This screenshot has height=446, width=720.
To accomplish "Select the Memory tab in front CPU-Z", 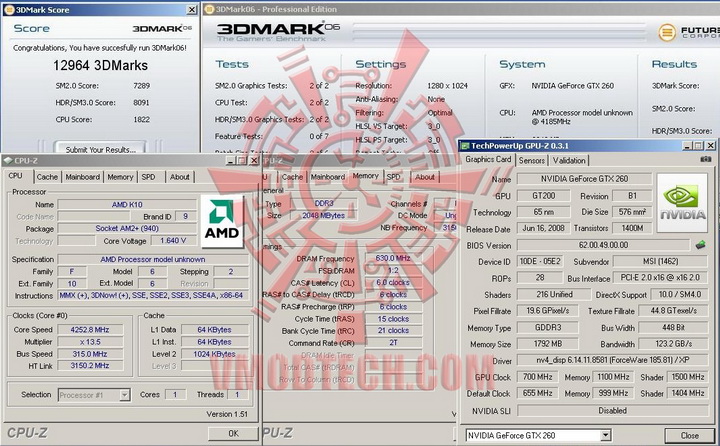I will point(120,177).
